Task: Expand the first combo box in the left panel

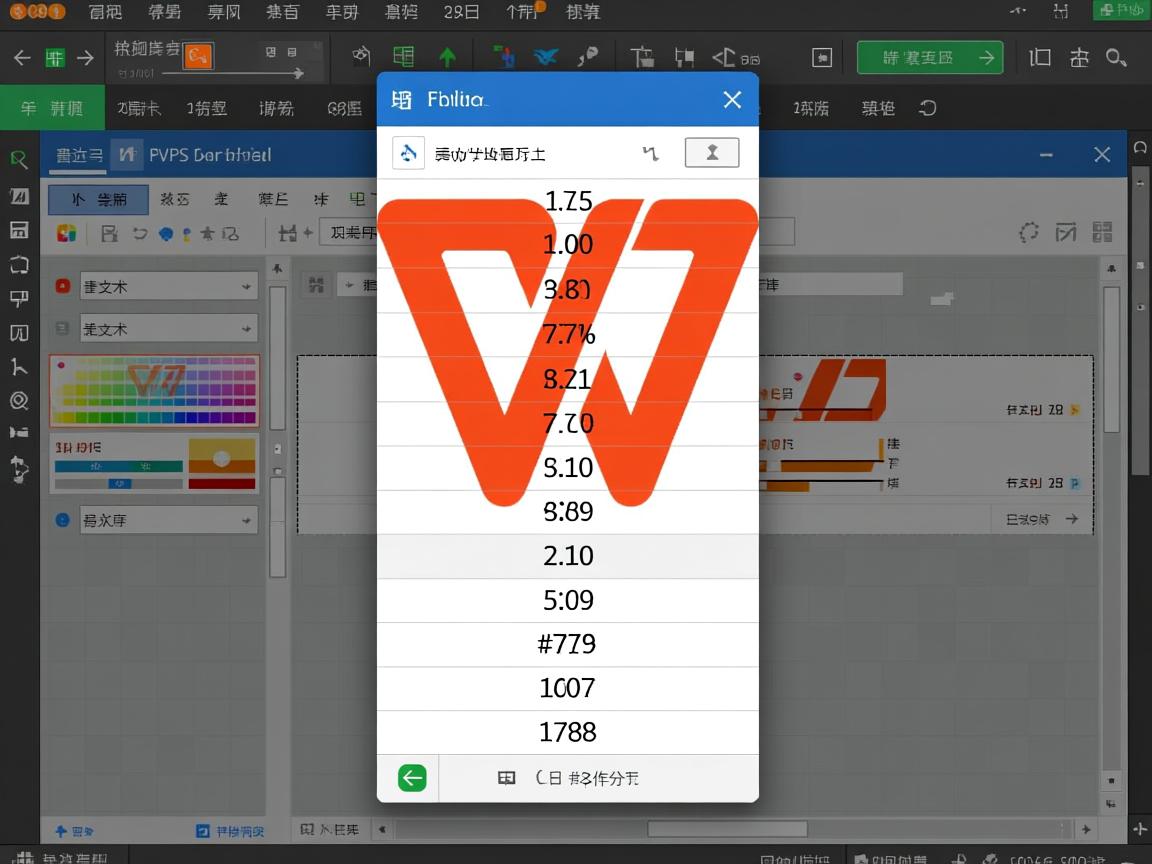Action: (x=168, y=285)
